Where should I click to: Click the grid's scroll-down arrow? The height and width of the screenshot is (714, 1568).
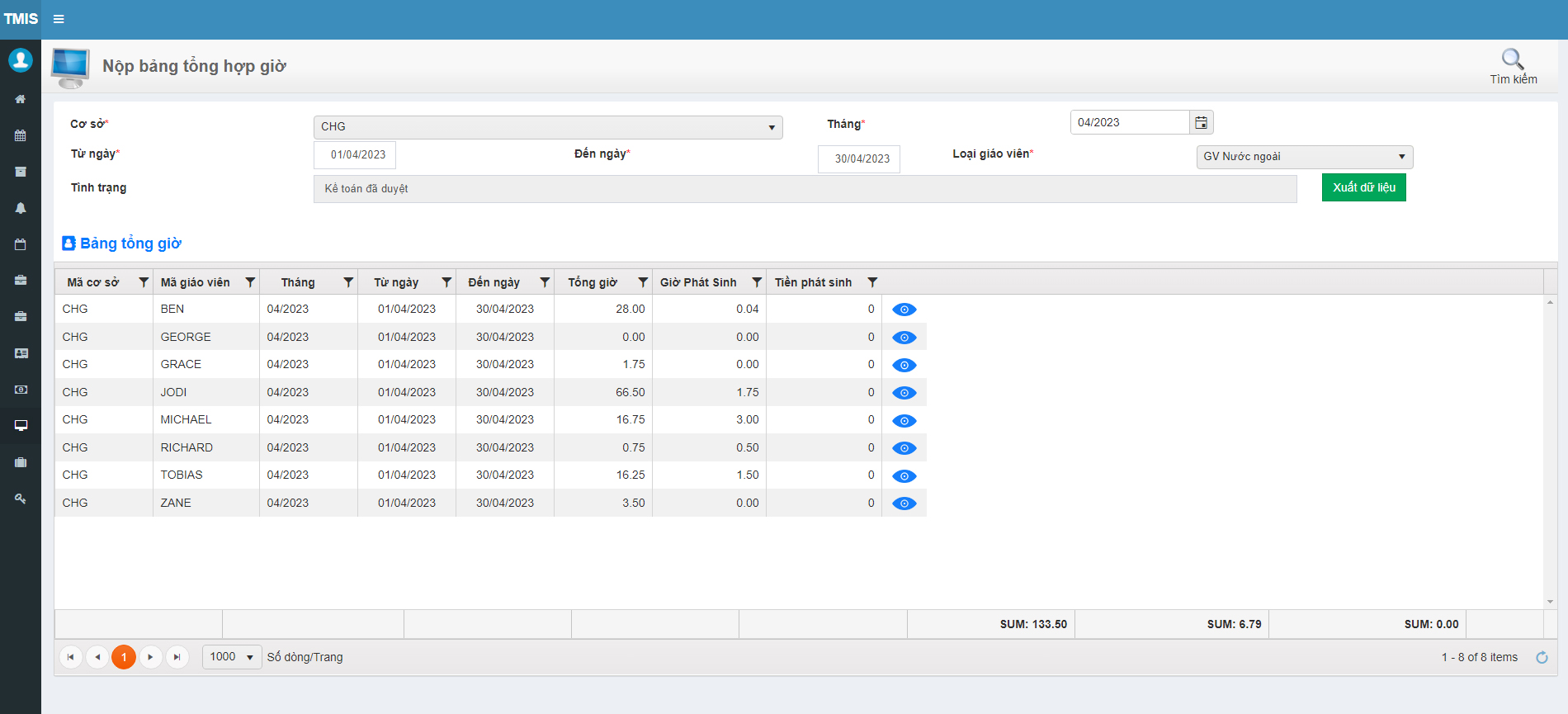click(x=1550, y=602)
